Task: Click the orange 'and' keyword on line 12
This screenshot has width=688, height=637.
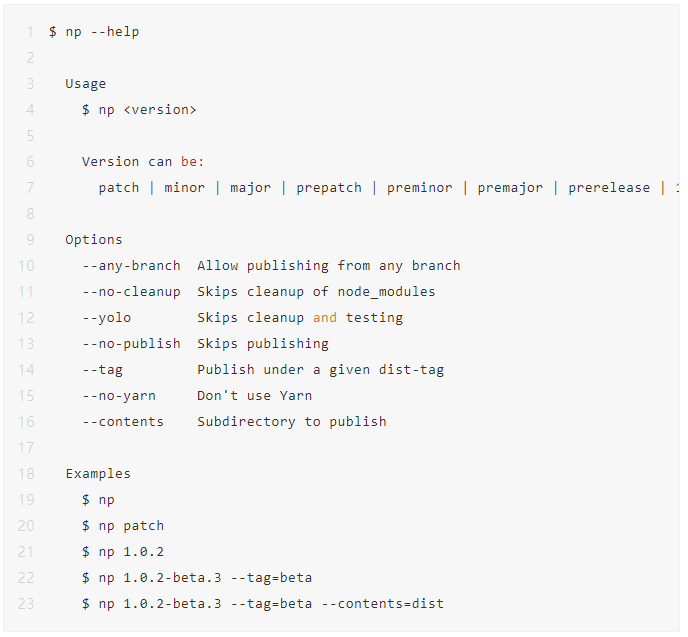Action: (325, 318)
